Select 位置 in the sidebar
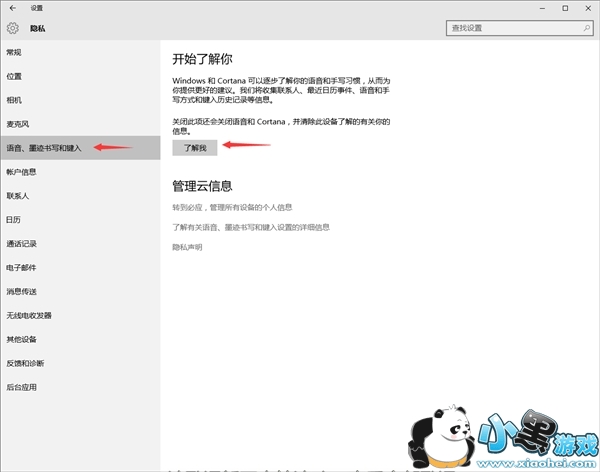Image resolution: width=600 pixels, height=472 pixels. [14, 76]
